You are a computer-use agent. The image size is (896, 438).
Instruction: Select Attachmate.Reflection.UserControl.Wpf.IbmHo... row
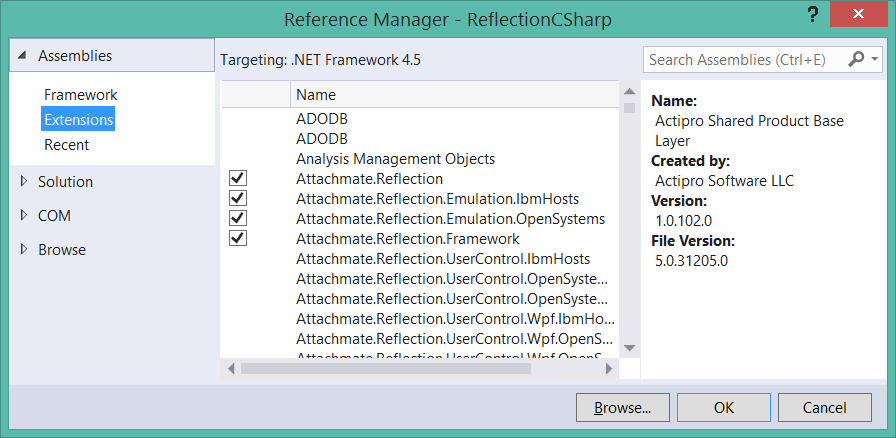tap(419, 318)
